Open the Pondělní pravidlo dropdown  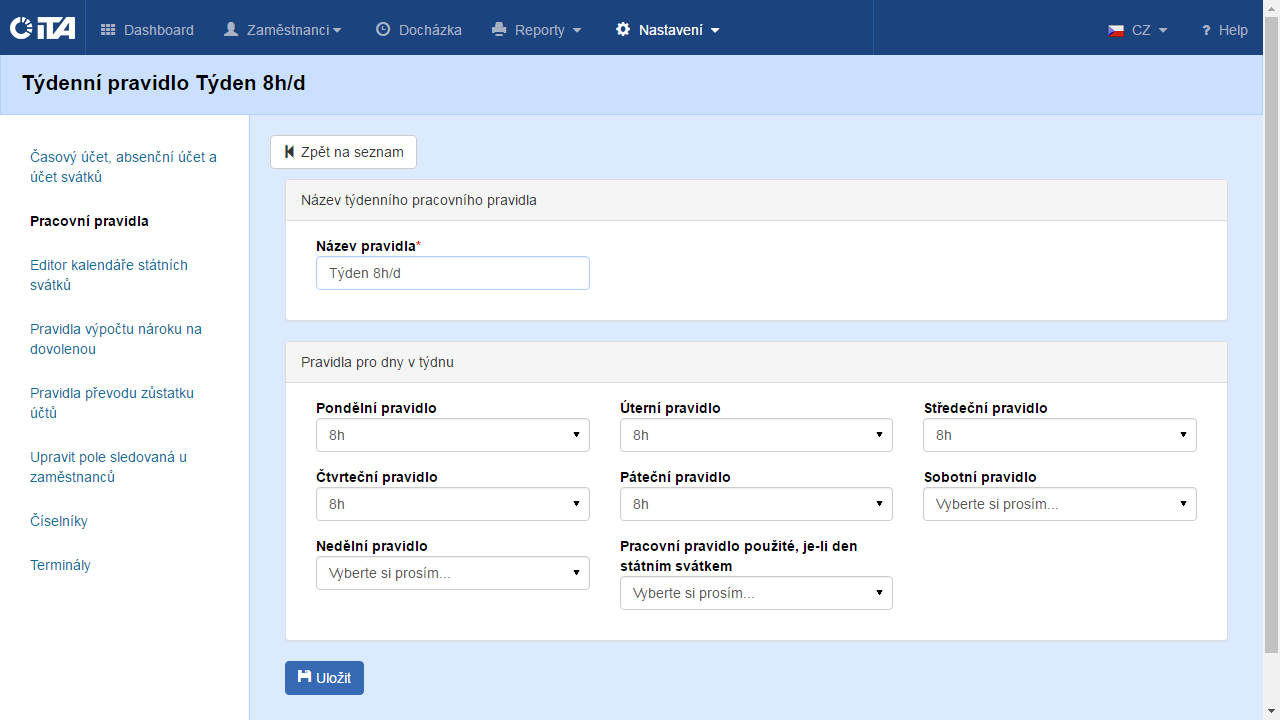coord(452,435)
